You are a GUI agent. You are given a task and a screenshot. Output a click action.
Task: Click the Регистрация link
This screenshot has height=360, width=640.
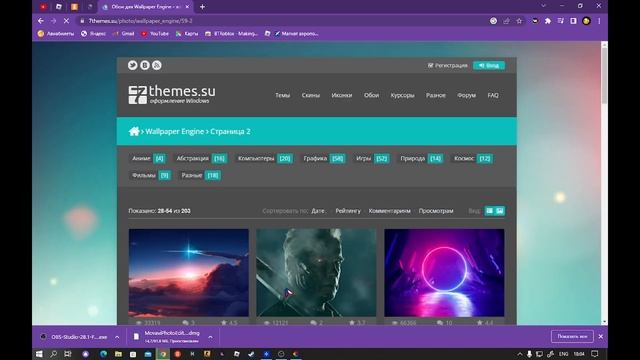pyautogui.click(x=448, y=65)
